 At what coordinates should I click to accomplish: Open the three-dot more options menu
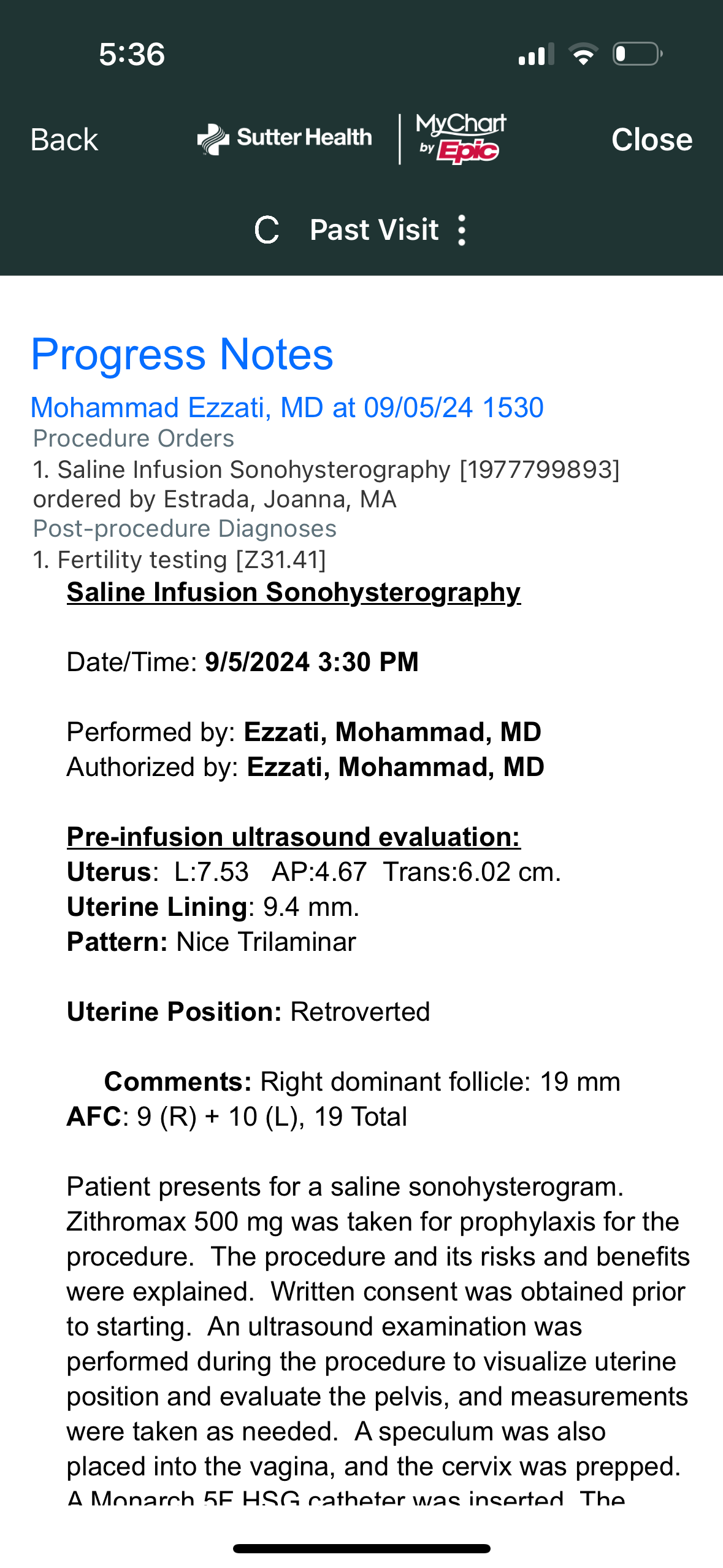[x=462, y=230]
